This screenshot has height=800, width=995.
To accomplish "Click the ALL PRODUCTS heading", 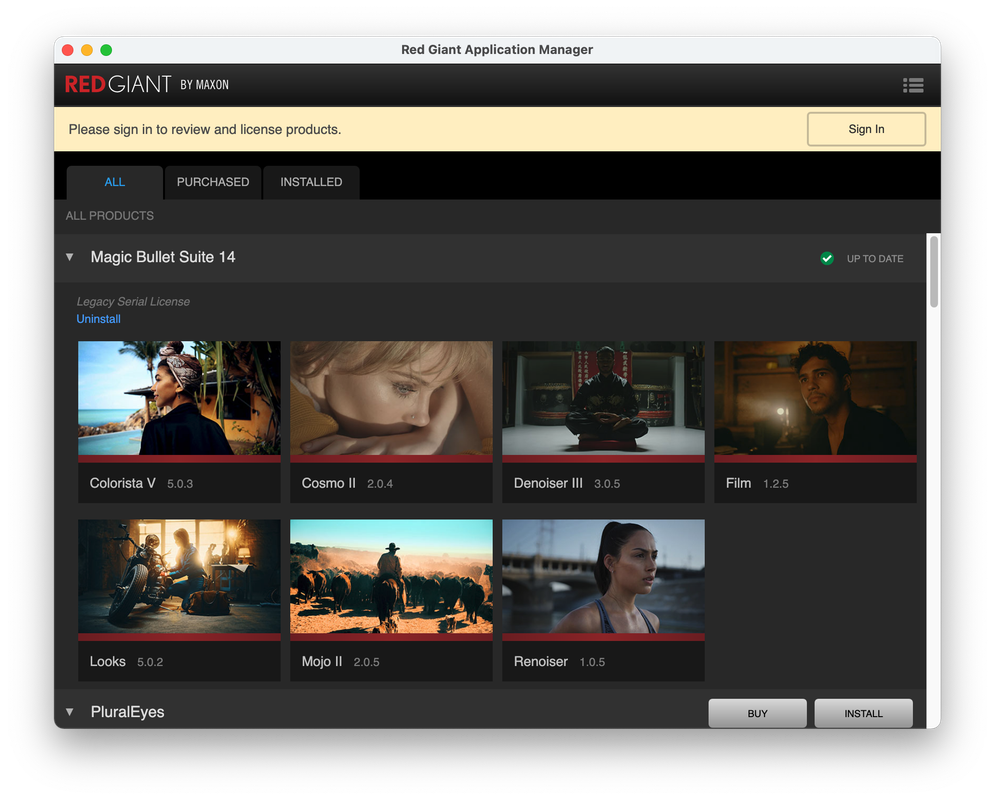I will tap(110, 216).
